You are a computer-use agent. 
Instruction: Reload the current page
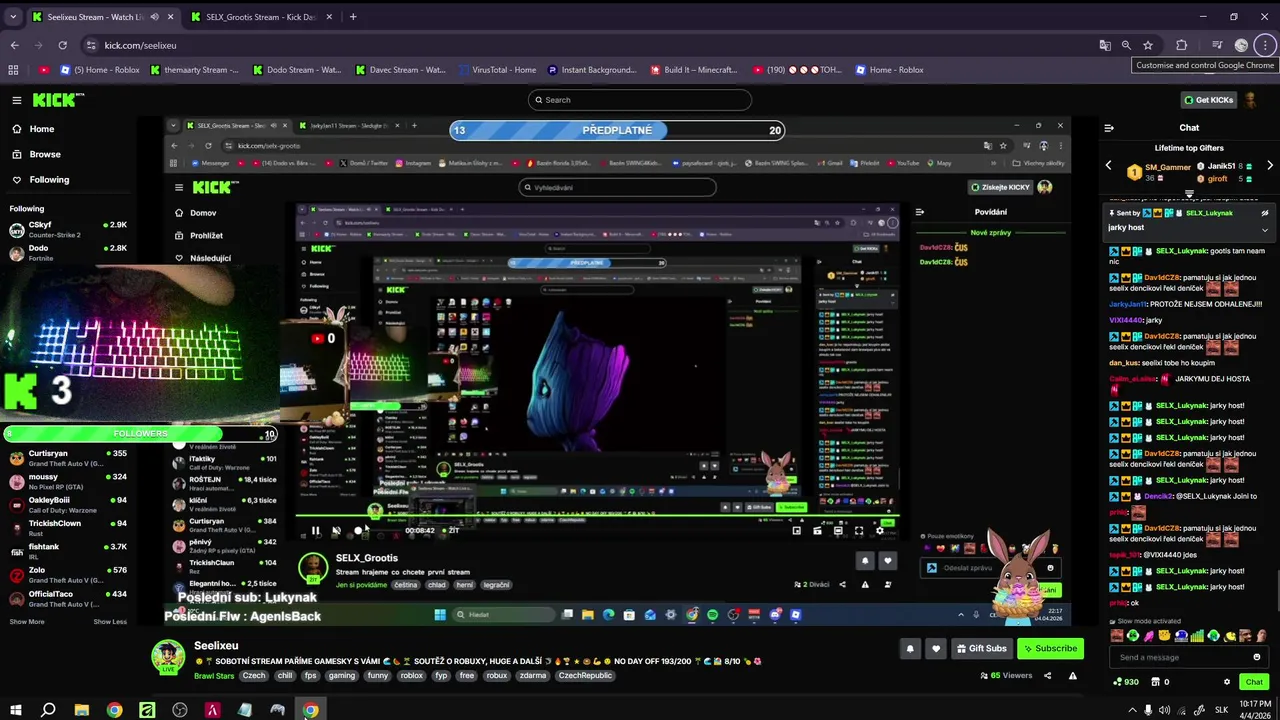pyautogui.click(x=62, y=45)
